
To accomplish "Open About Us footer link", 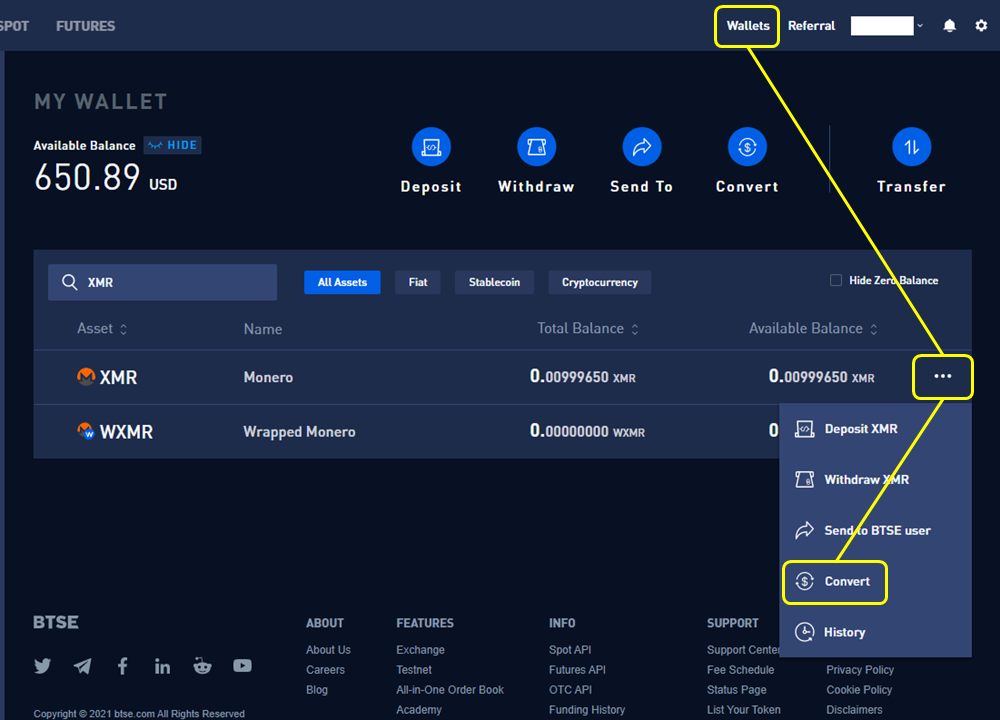I will [328, 650].
